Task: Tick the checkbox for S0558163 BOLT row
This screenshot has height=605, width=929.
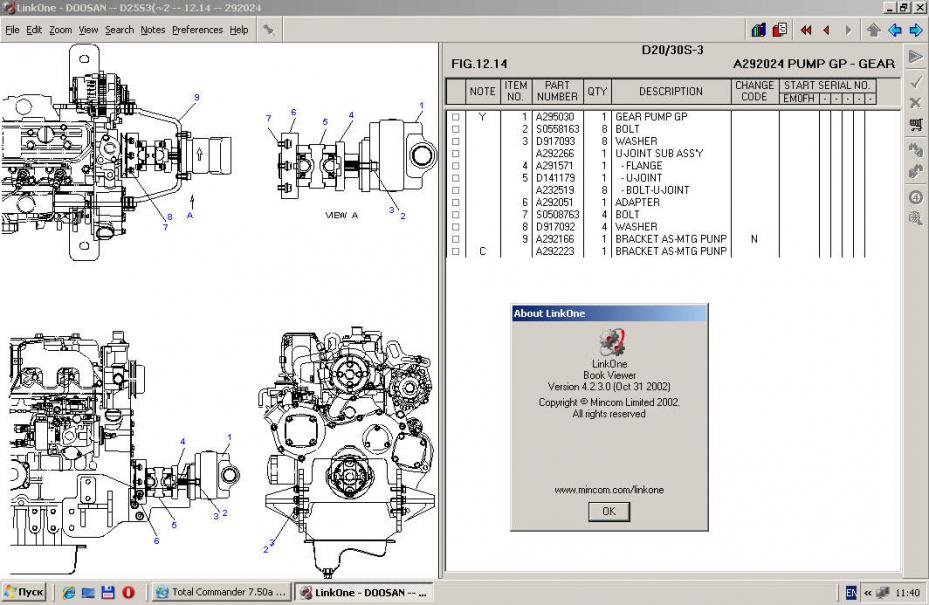Action: [456, 129]
